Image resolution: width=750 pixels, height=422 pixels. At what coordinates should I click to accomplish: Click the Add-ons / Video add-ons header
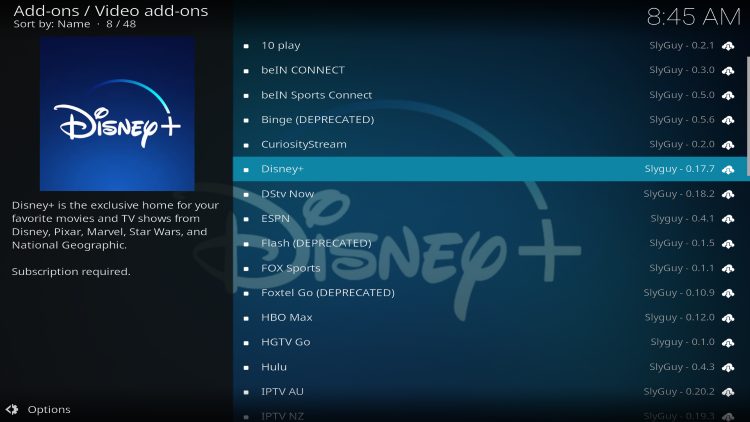111,11
